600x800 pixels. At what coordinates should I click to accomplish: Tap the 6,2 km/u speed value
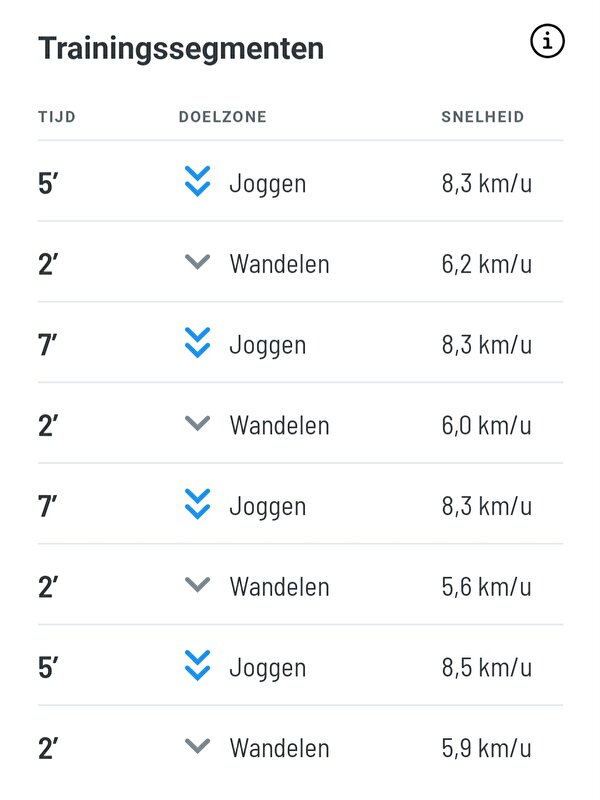pyautogui.click(x=486, y=264)
